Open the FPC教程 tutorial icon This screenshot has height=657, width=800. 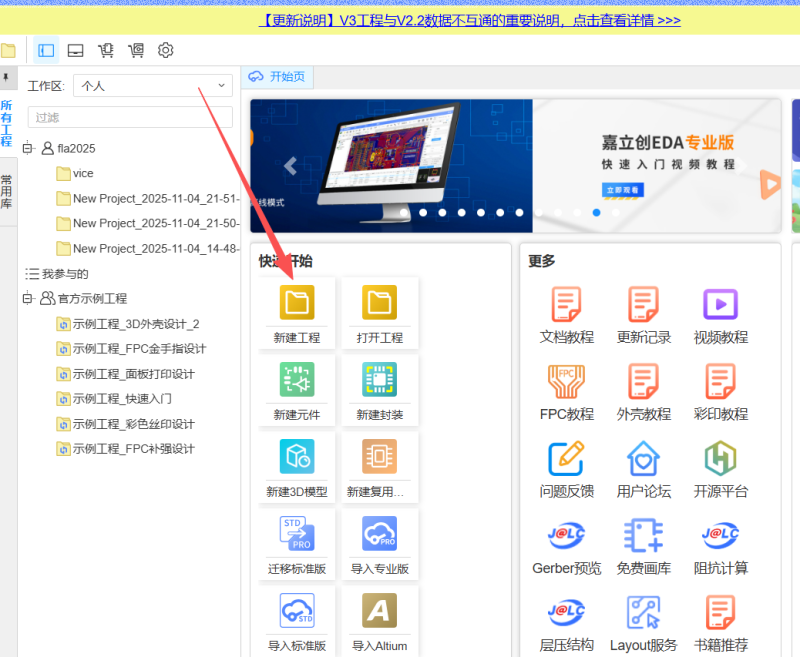click(566, 381)
